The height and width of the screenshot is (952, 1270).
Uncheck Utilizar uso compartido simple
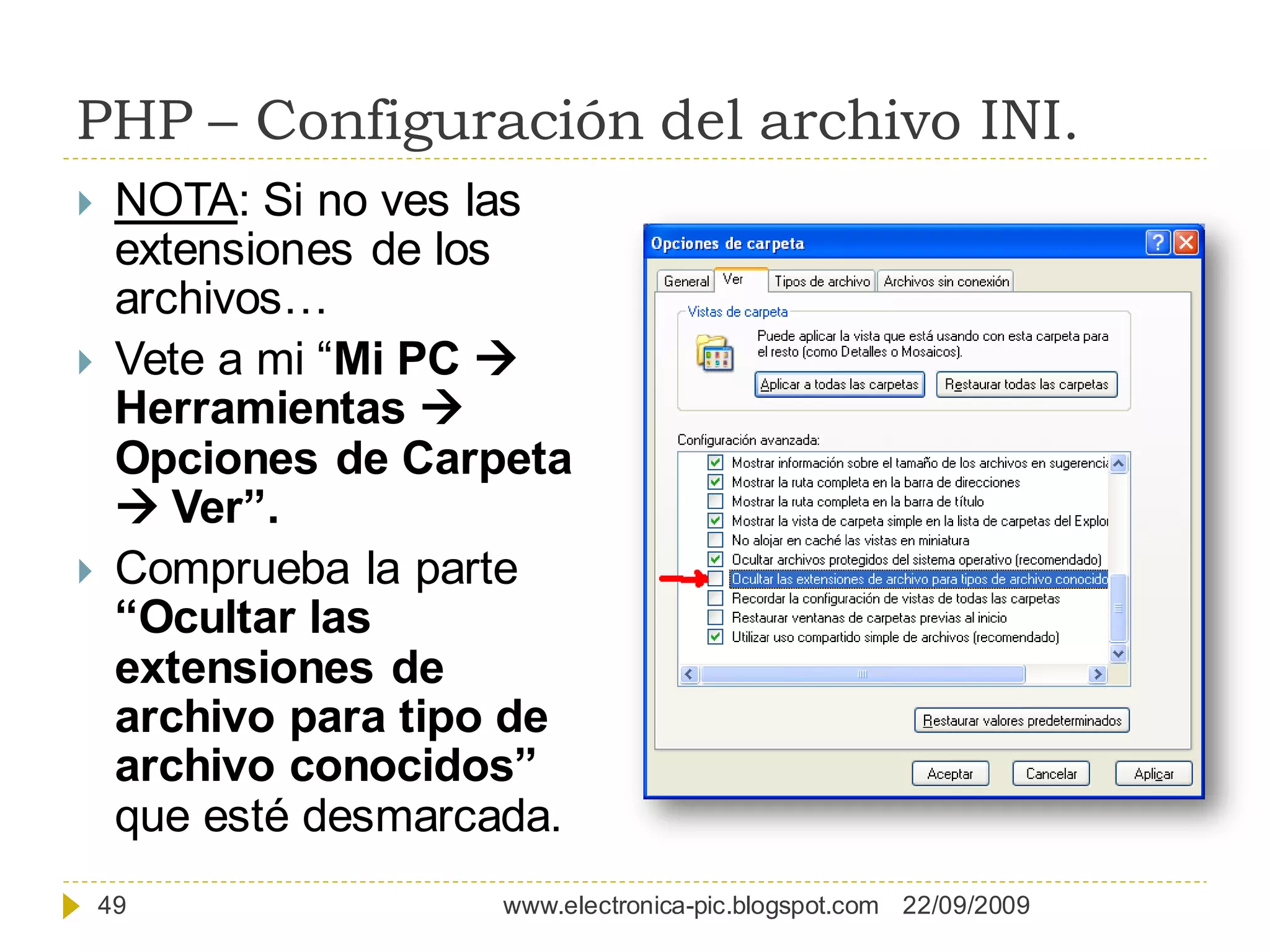click(715, 637)
